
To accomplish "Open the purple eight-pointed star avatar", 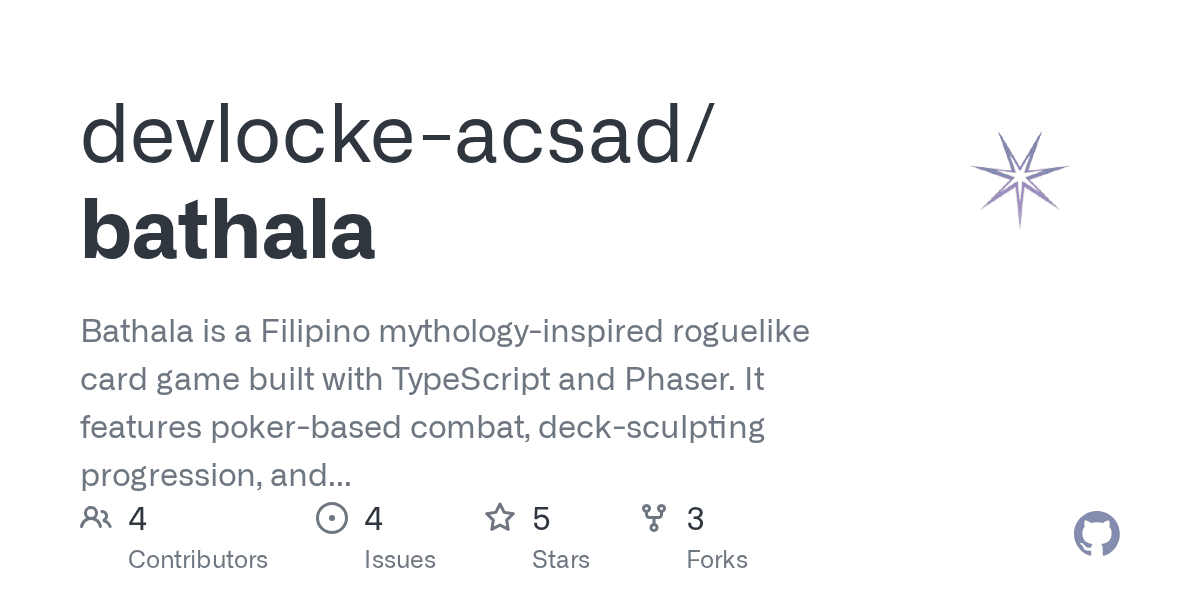I will pos(1019,179).
